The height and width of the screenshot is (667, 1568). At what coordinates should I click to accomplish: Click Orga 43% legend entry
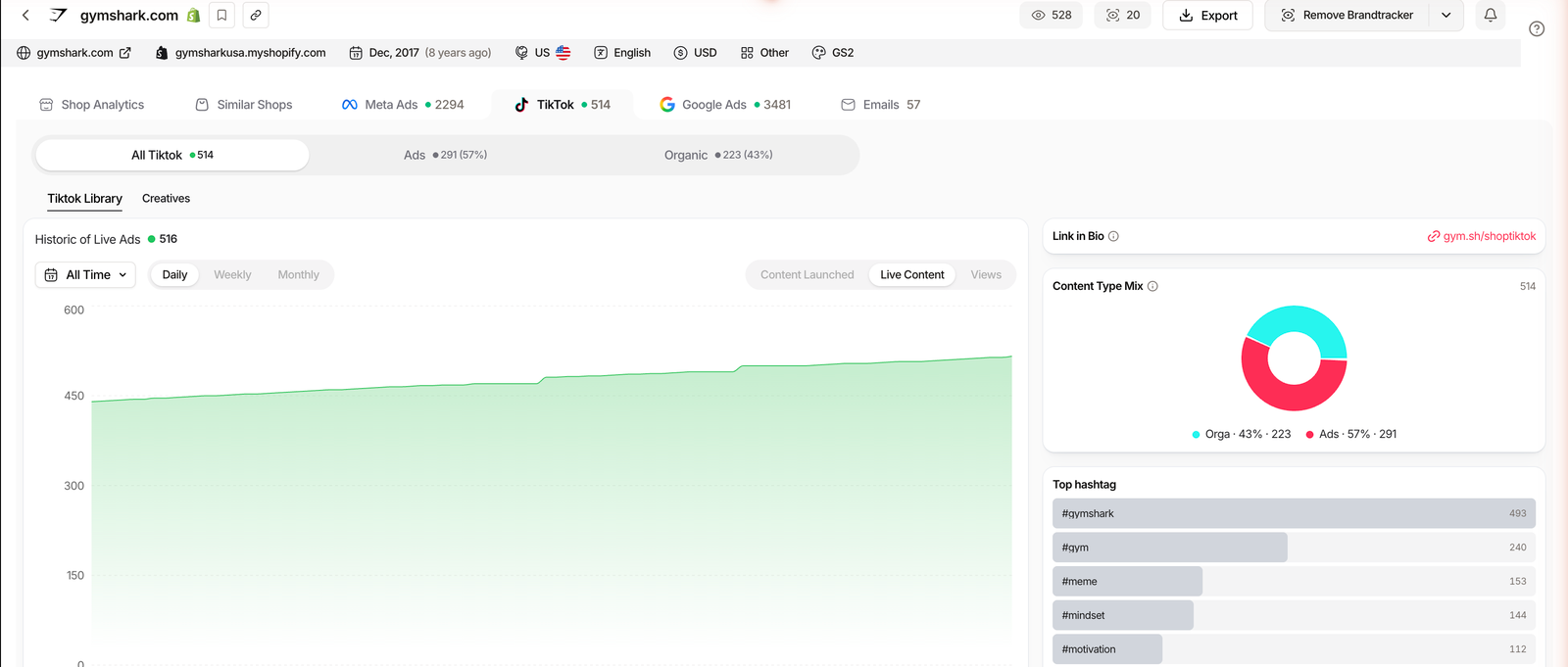coord(1241,434)
